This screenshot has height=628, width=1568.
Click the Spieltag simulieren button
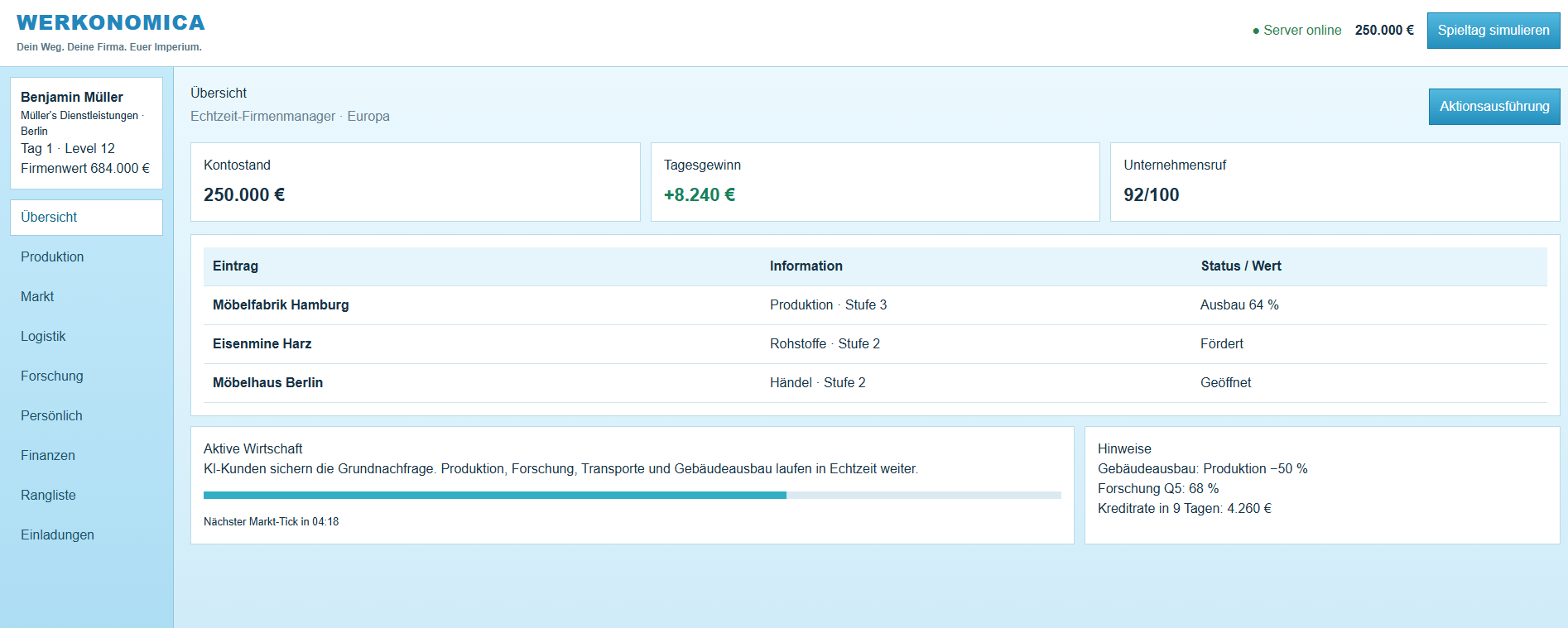coord(1493,31)
